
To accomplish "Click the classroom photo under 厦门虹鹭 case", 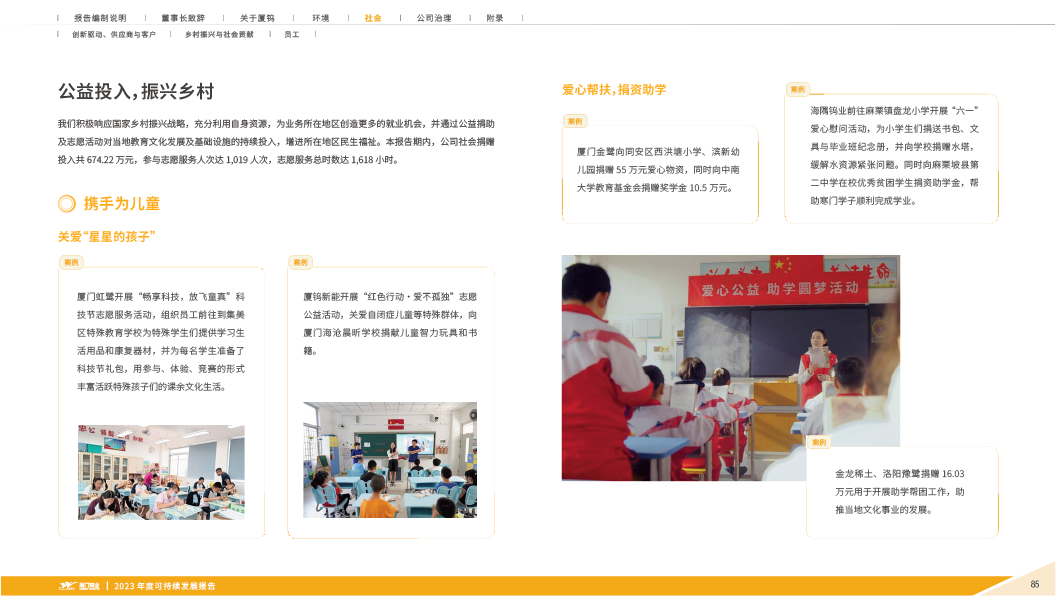I will pyautogui.click(x=161, y=472).
